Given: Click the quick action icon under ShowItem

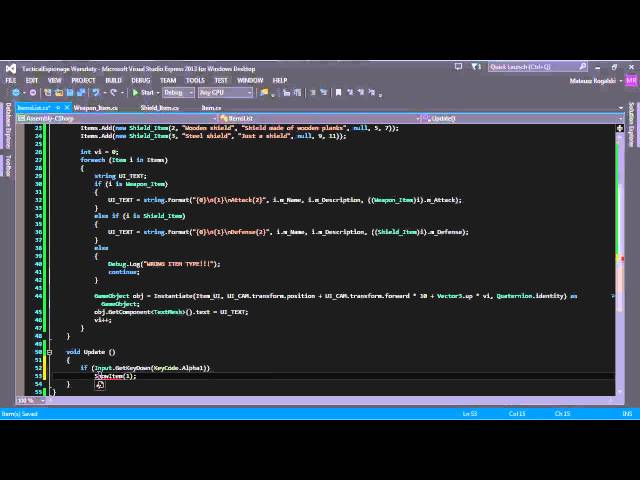Looking at the screenshot, I should click(100, 385).
